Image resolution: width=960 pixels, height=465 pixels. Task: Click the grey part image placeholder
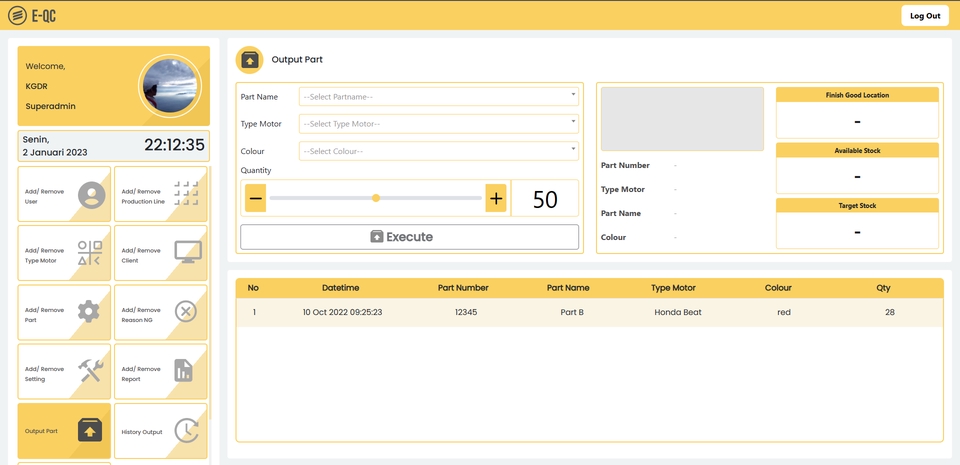click(x=682, y=119)
